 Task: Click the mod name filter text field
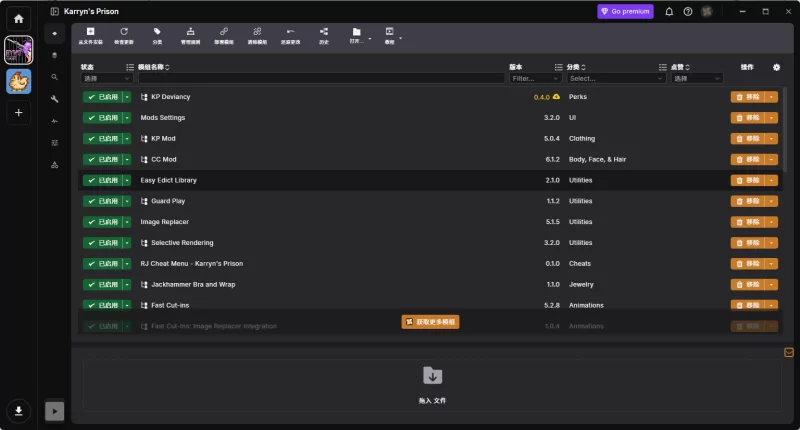pyautogui.click(x=321, y=79)
